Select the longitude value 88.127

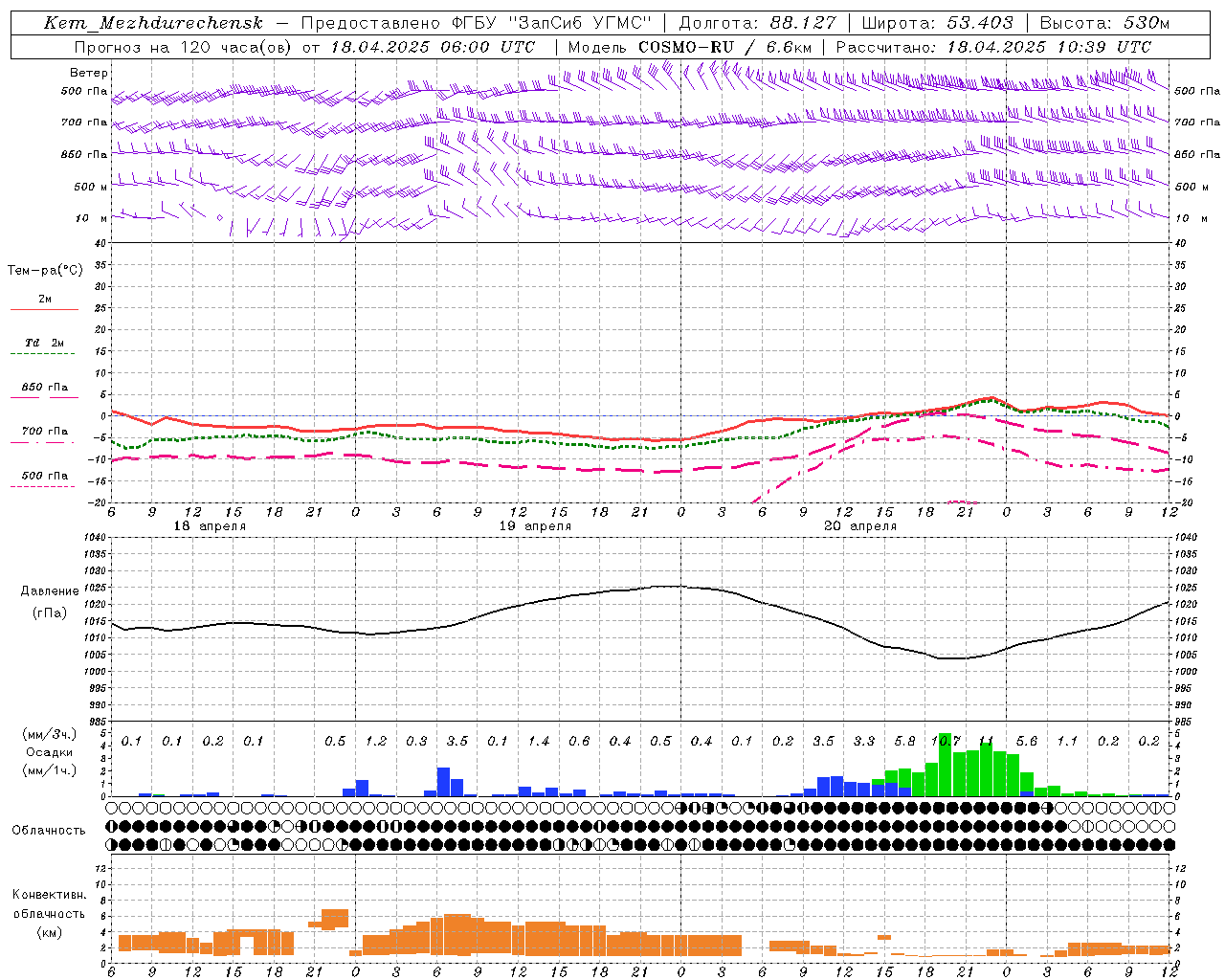click(803, 23)
